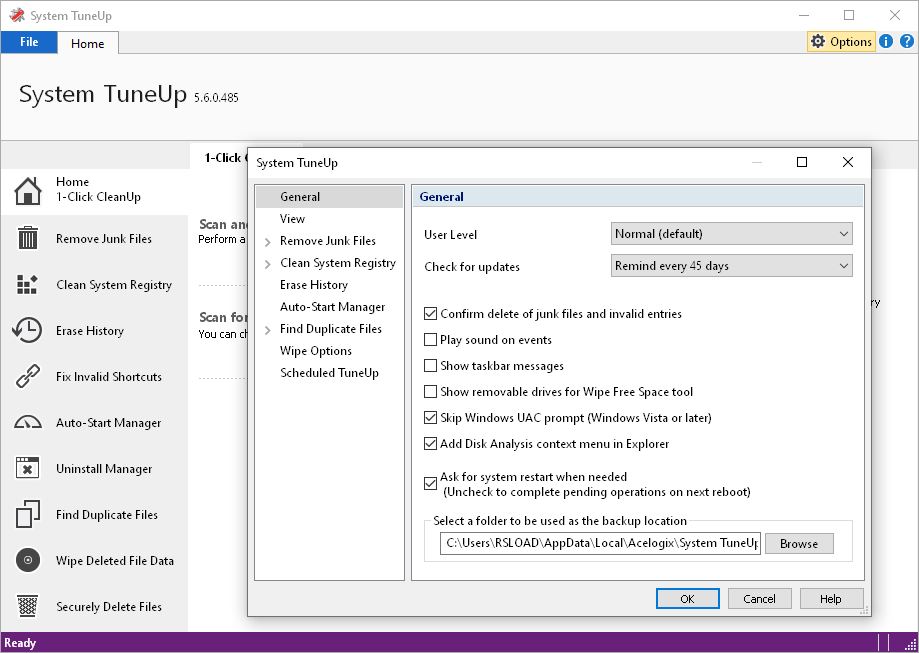Click the Fix Invalid Shortcuts chain icon

point(28,376)
